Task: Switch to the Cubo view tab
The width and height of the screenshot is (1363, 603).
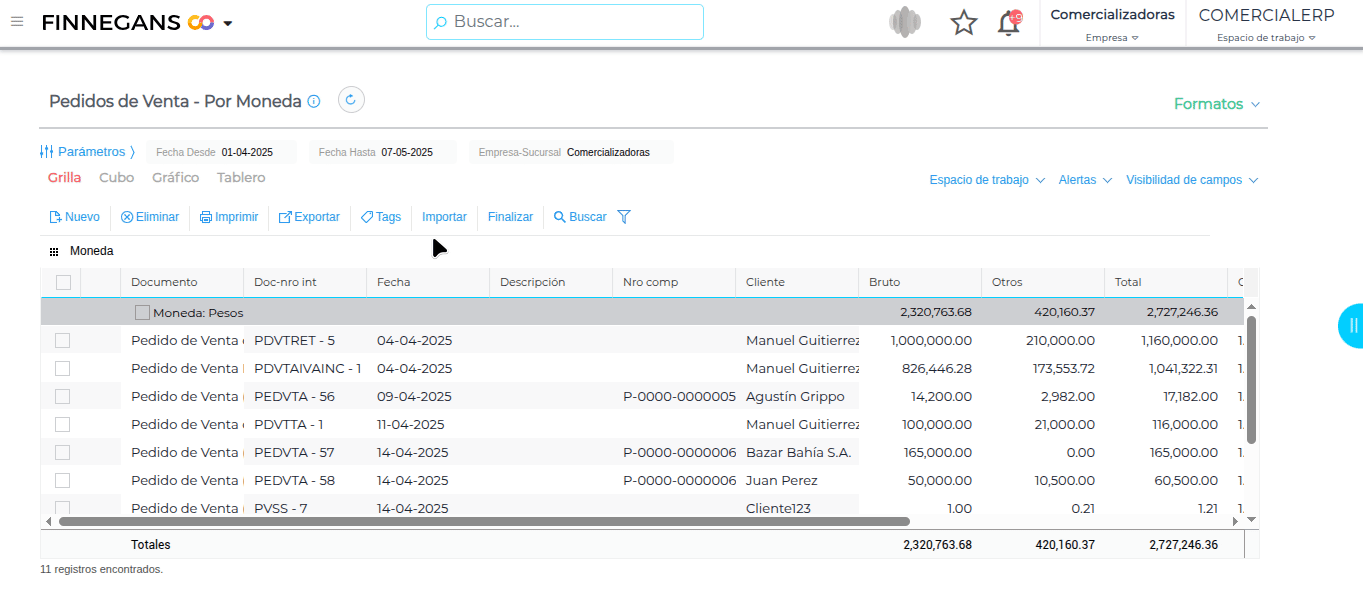Action: coord(116,178)
